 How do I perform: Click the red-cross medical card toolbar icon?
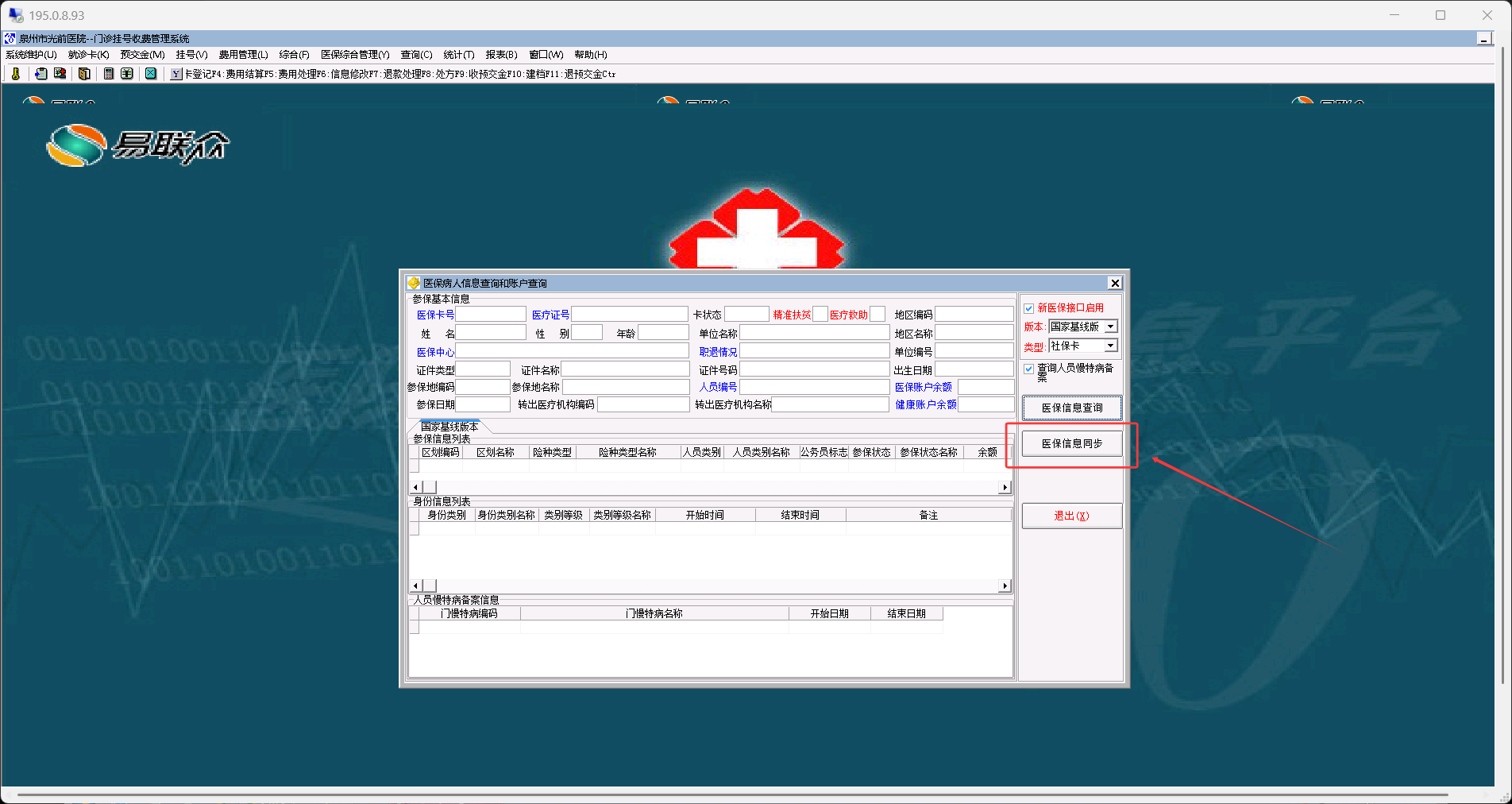pos(60,74)
